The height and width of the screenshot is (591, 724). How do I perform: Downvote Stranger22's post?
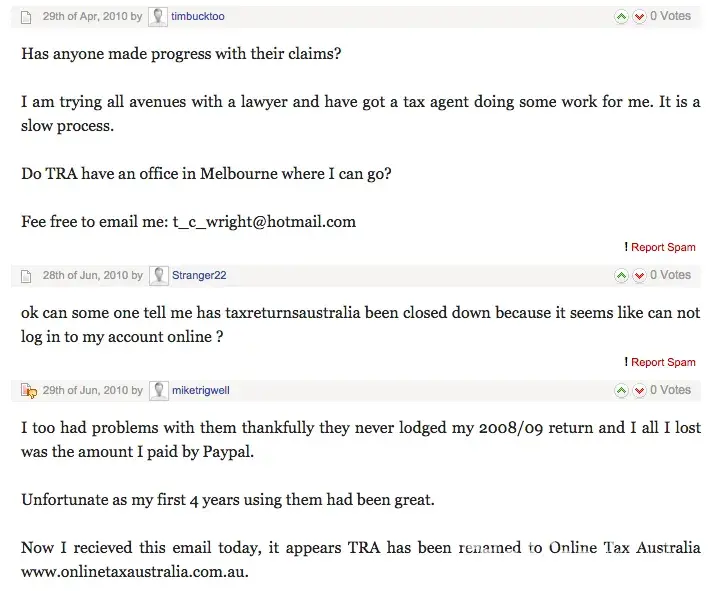639,276
